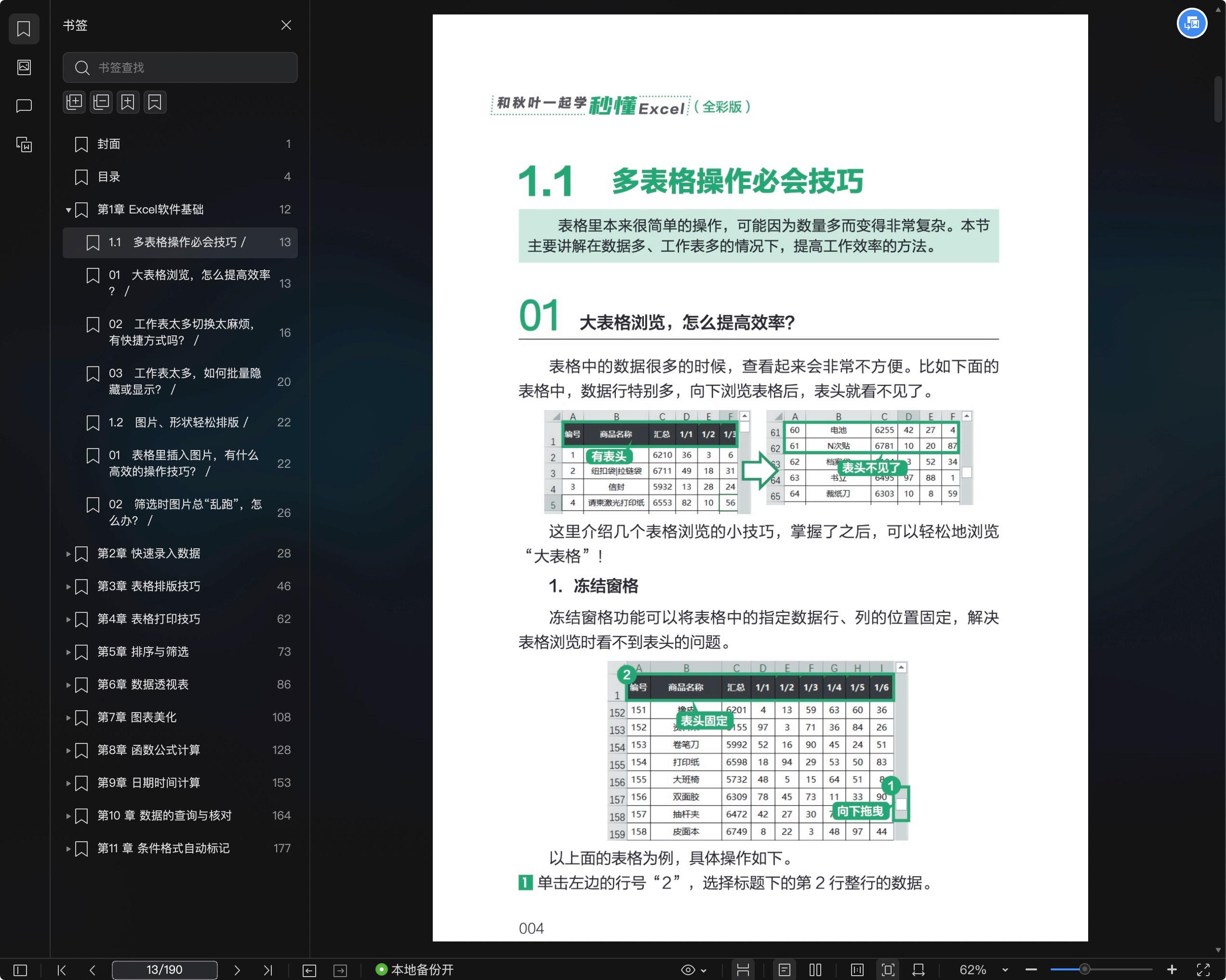The image size is (1226, 980).
Task: Jump to 01 大表格浏览 bookmark
Action: click(x=180, y=283)
